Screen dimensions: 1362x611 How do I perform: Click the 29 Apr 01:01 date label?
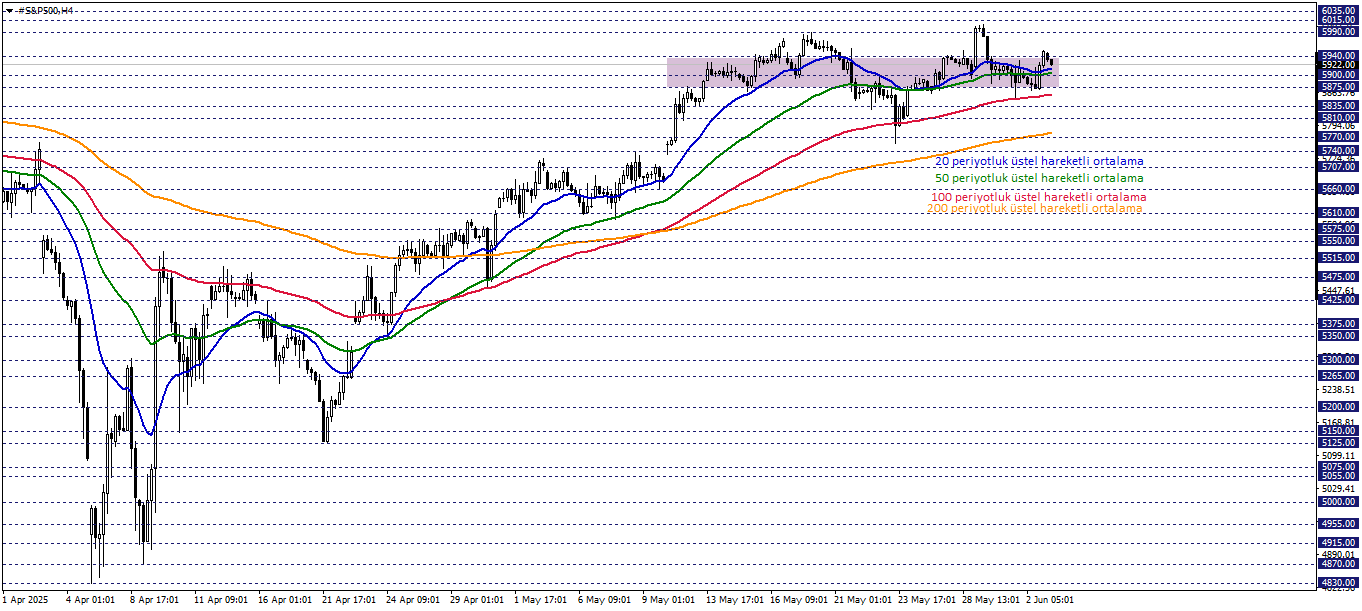pyautogui.click(x=477, y=600)
